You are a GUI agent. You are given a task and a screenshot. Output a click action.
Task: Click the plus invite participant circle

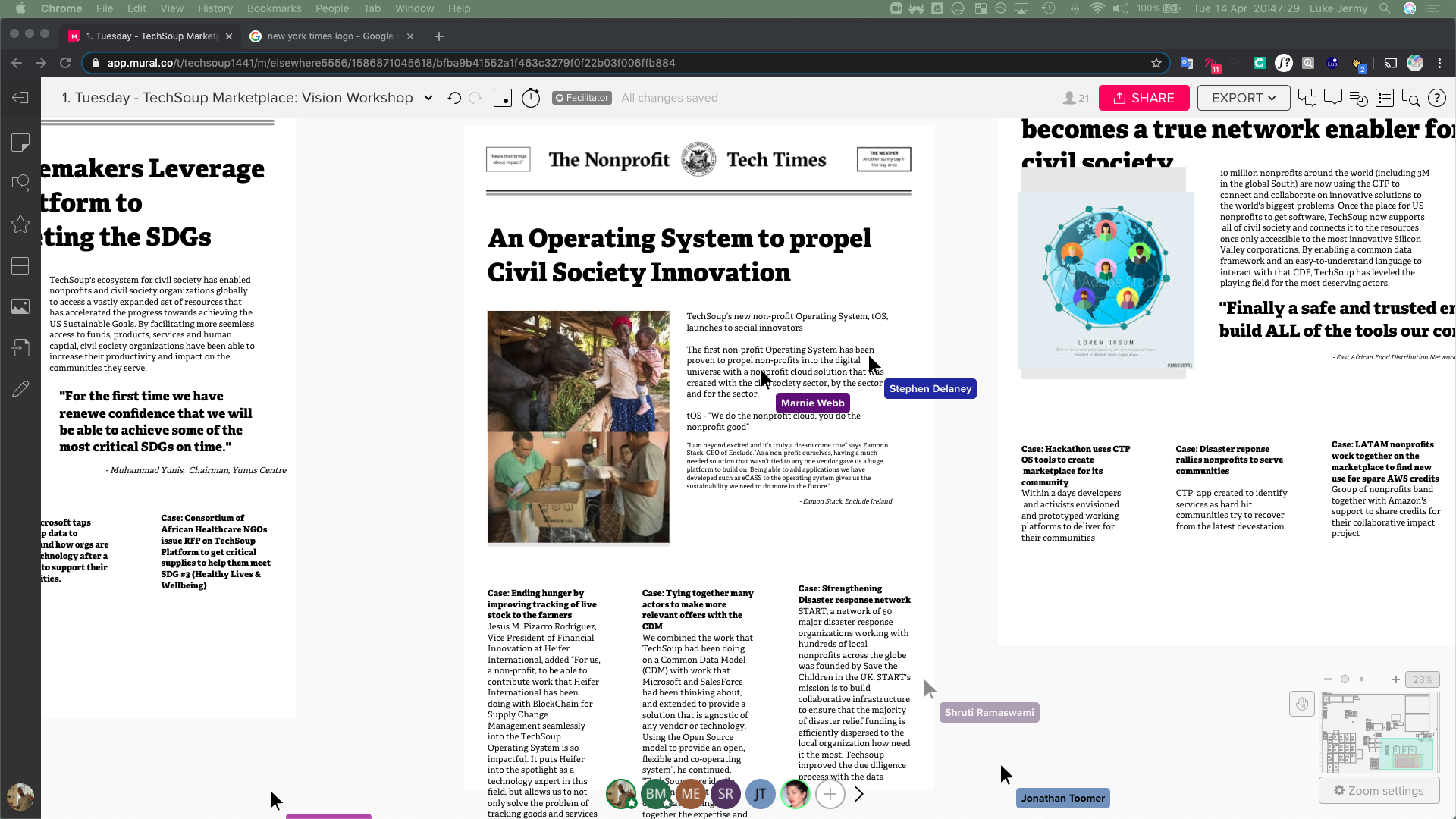830,794
